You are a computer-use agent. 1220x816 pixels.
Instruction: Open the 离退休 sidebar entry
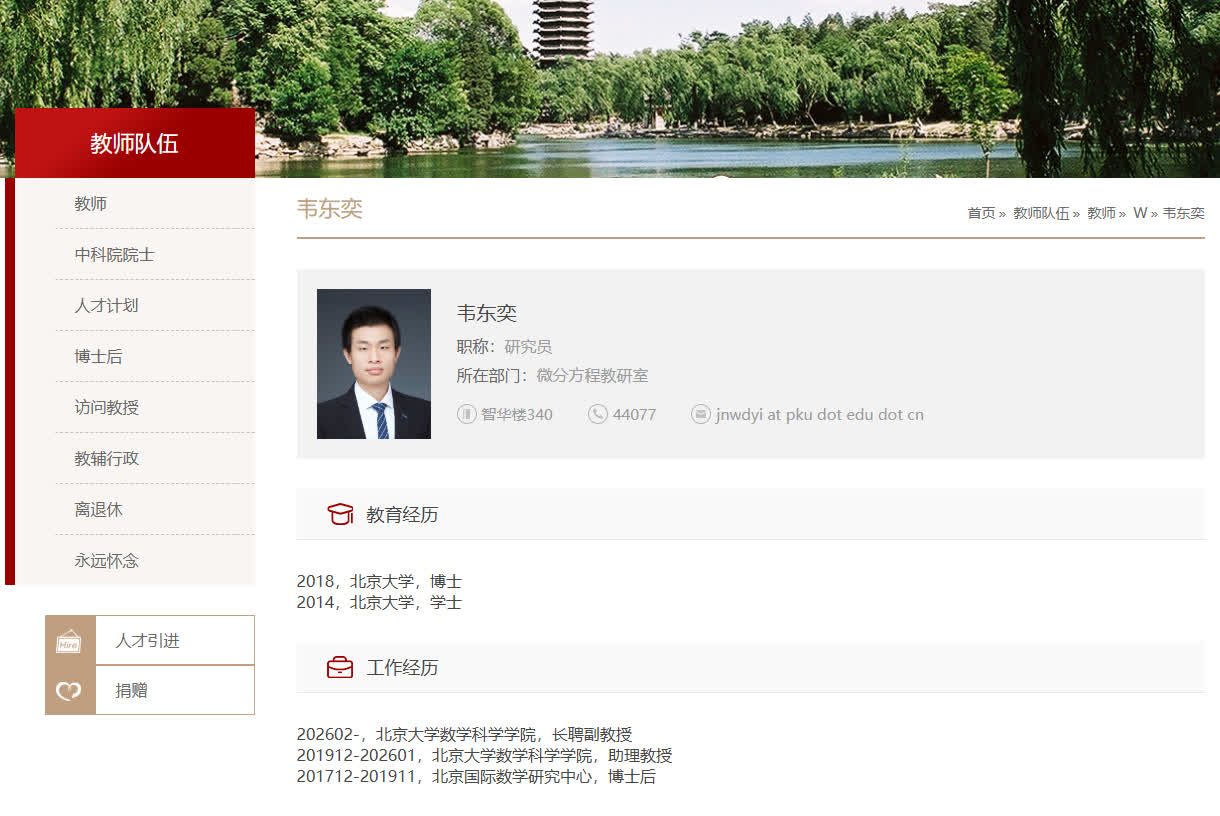pos(98,510)
